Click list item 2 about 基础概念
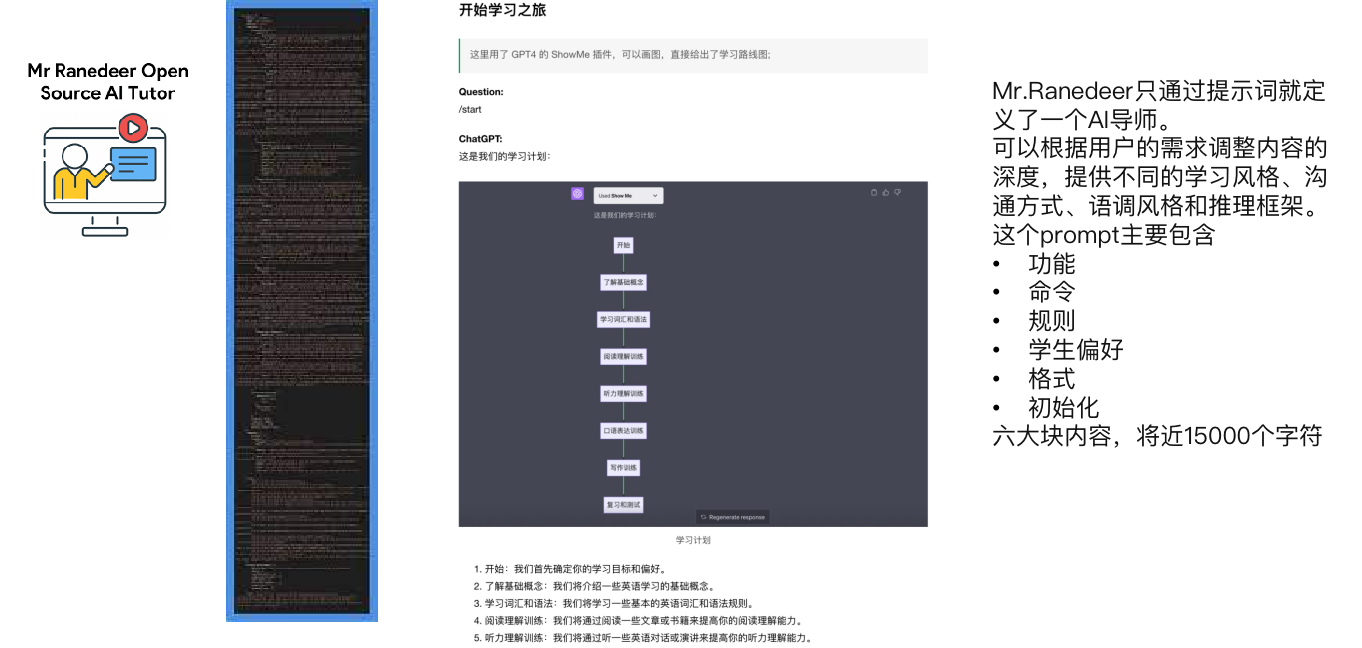The image size is (1362, 648). [594, 586]
